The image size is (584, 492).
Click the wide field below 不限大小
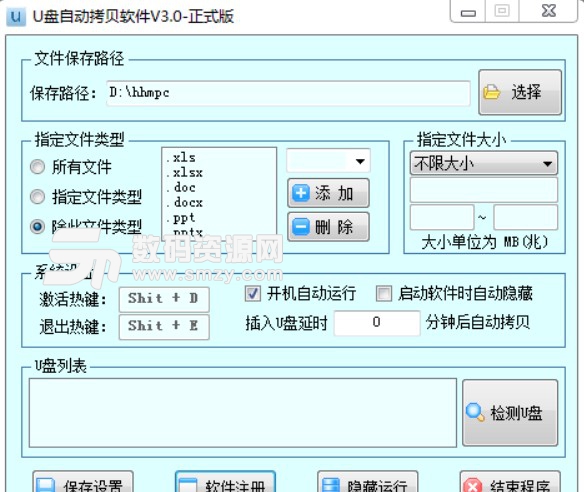[484, 190]
